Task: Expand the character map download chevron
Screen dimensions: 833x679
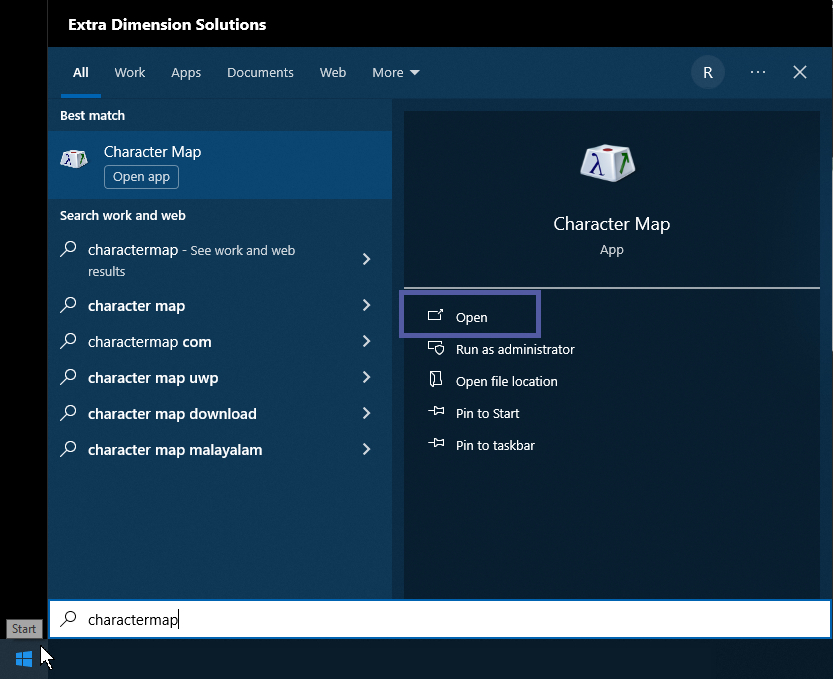Action: (366, 414)
